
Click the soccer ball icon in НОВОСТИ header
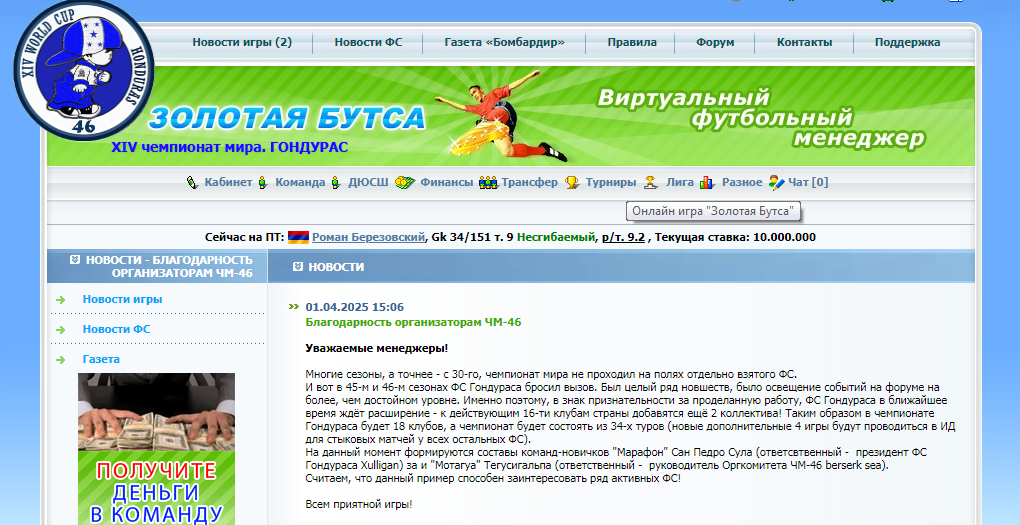pos(298,267)
